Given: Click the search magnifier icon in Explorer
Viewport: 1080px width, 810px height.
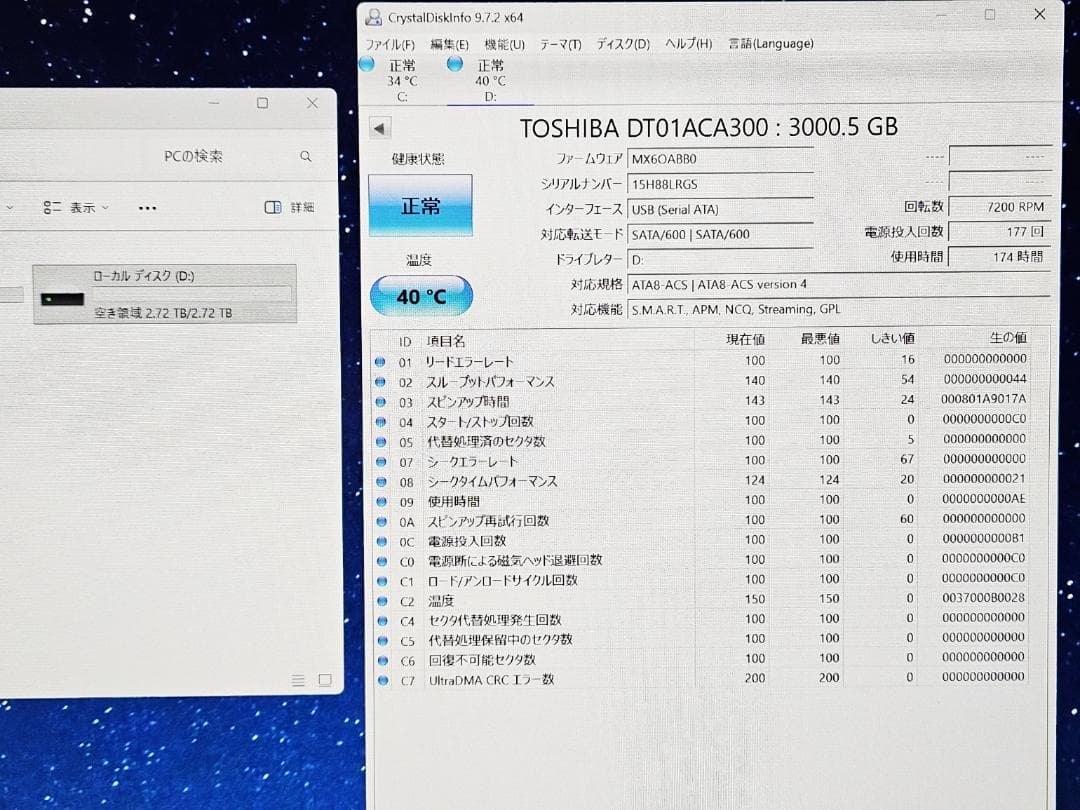Looking at the screenshot, I should (306, 156).
